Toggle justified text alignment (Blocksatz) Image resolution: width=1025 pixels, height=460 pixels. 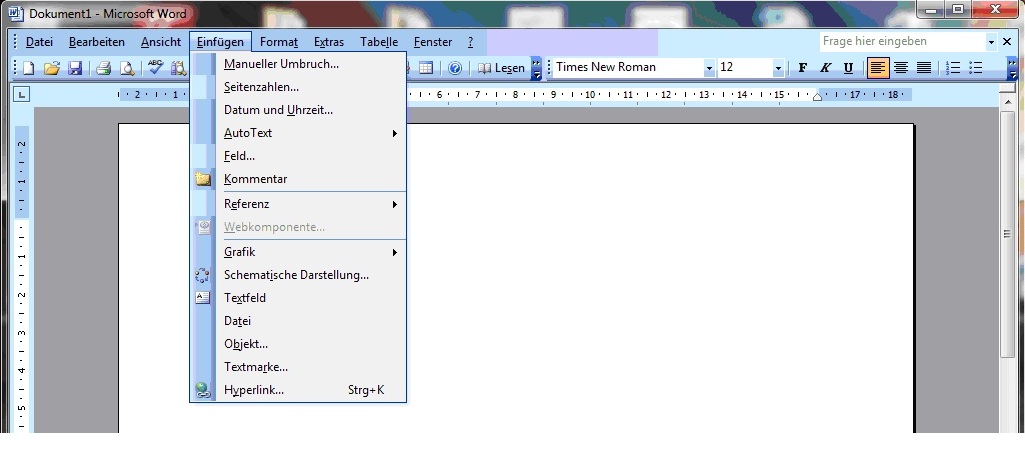coord(924,68)
